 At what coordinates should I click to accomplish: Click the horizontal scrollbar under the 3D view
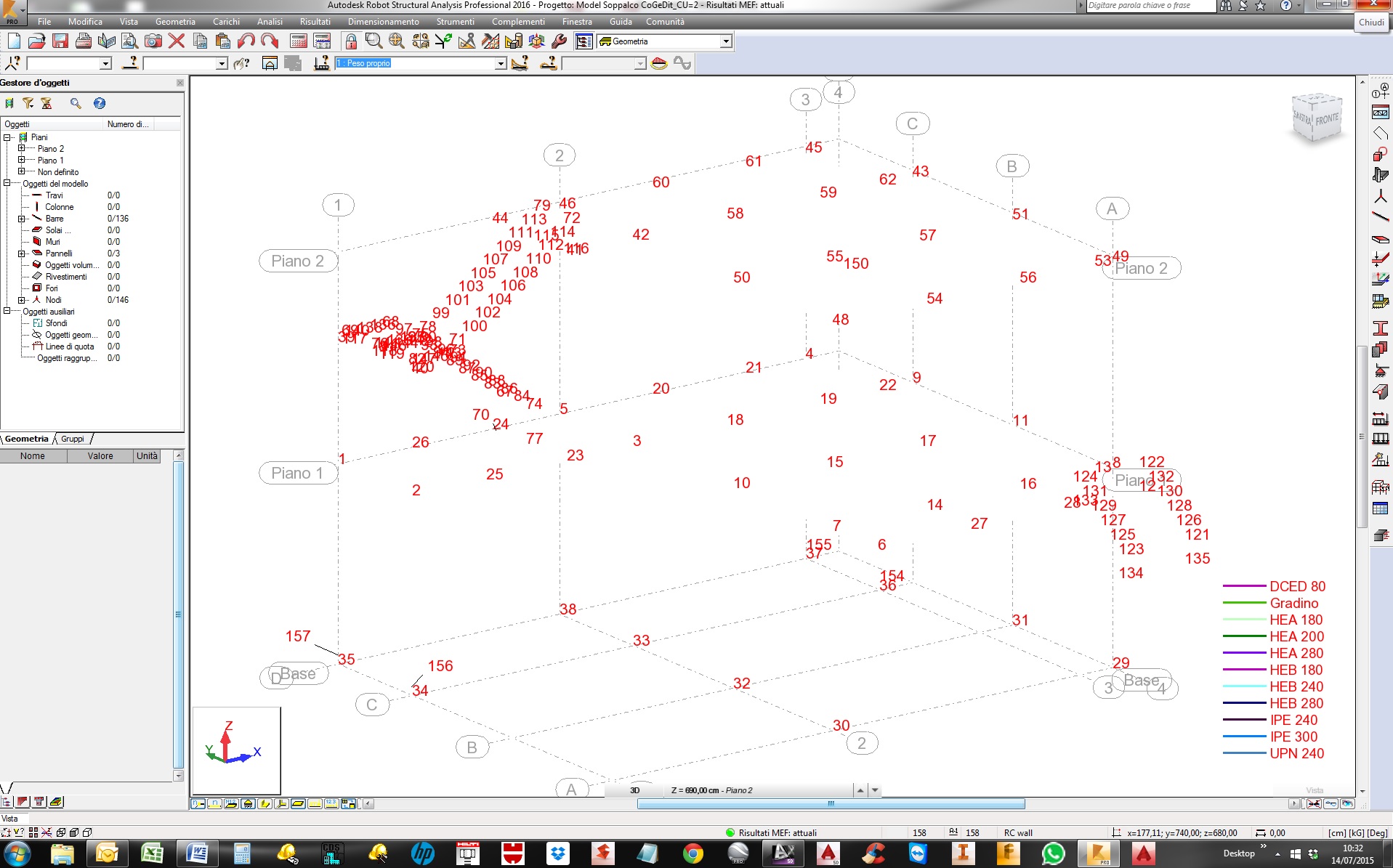tap(831, 803)
